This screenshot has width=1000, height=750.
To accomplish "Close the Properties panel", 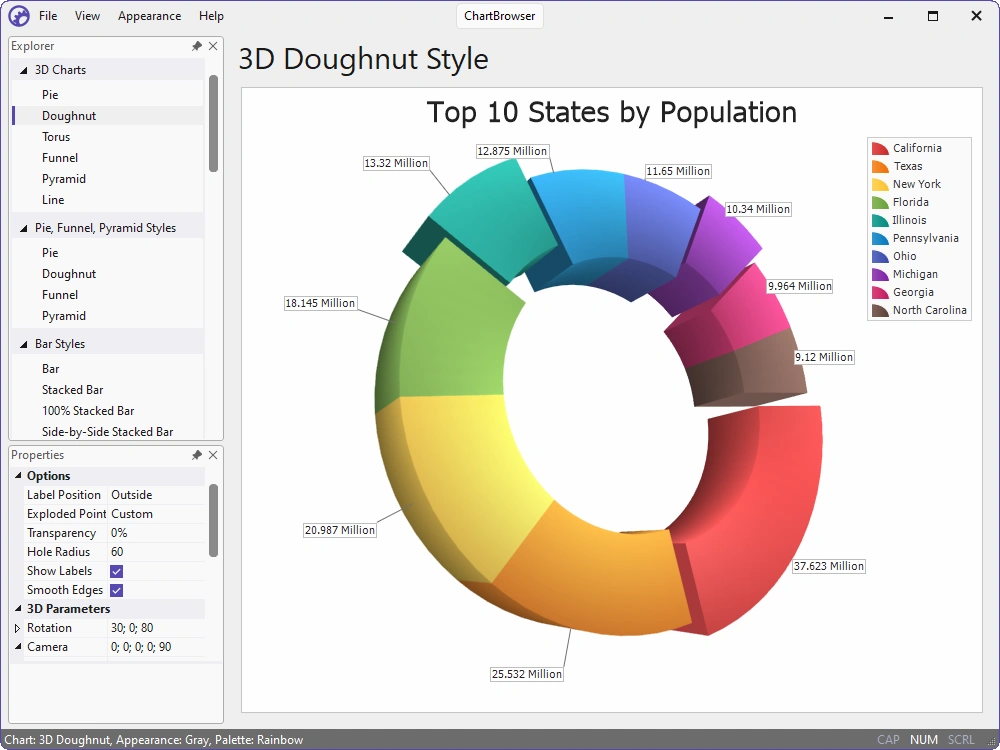I will [x=213, y=455].
